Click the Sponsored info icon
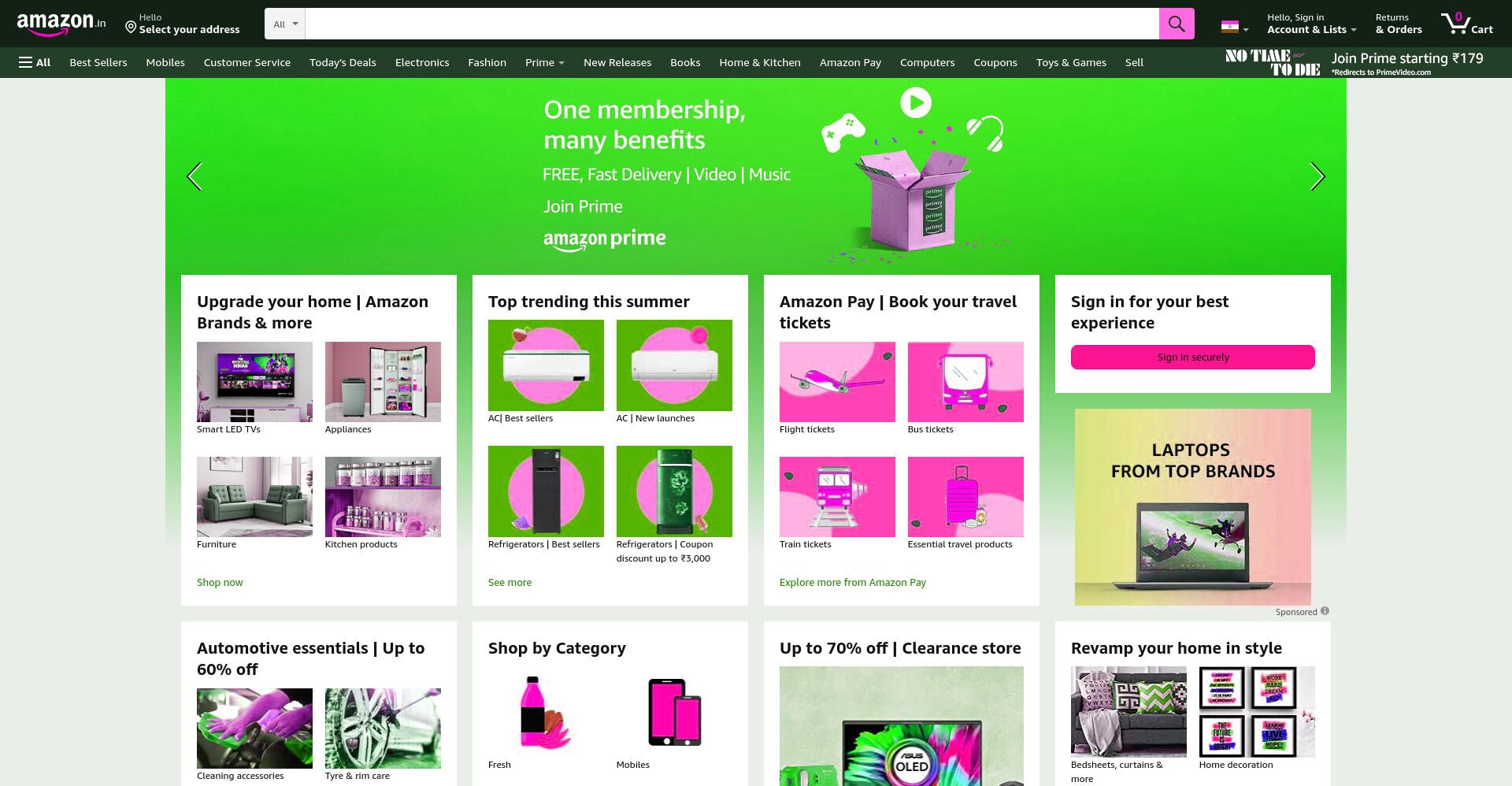Screen dimensions: 1512x786 (x=1325, y=611)
